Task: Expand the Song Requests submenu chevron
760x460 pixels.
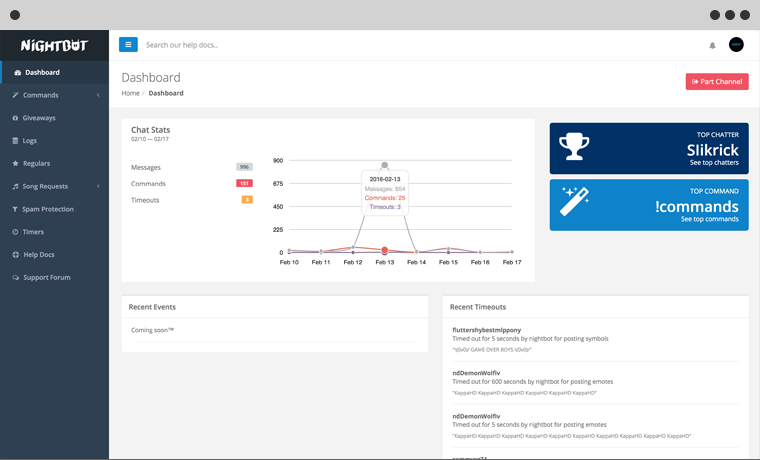Action: [x=98, y=186]
